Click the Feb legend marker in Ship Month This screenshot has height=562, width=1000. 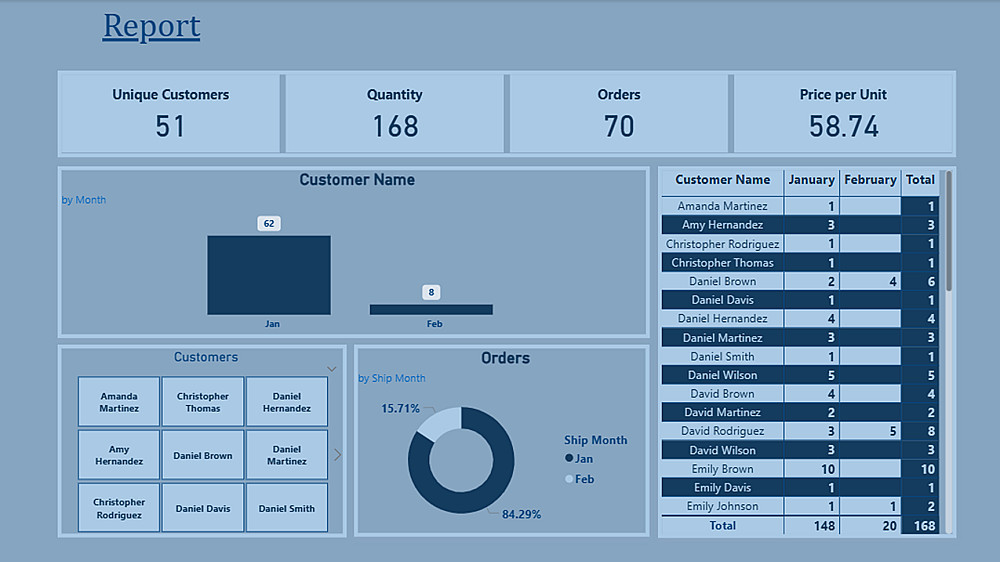pos(569,478)
